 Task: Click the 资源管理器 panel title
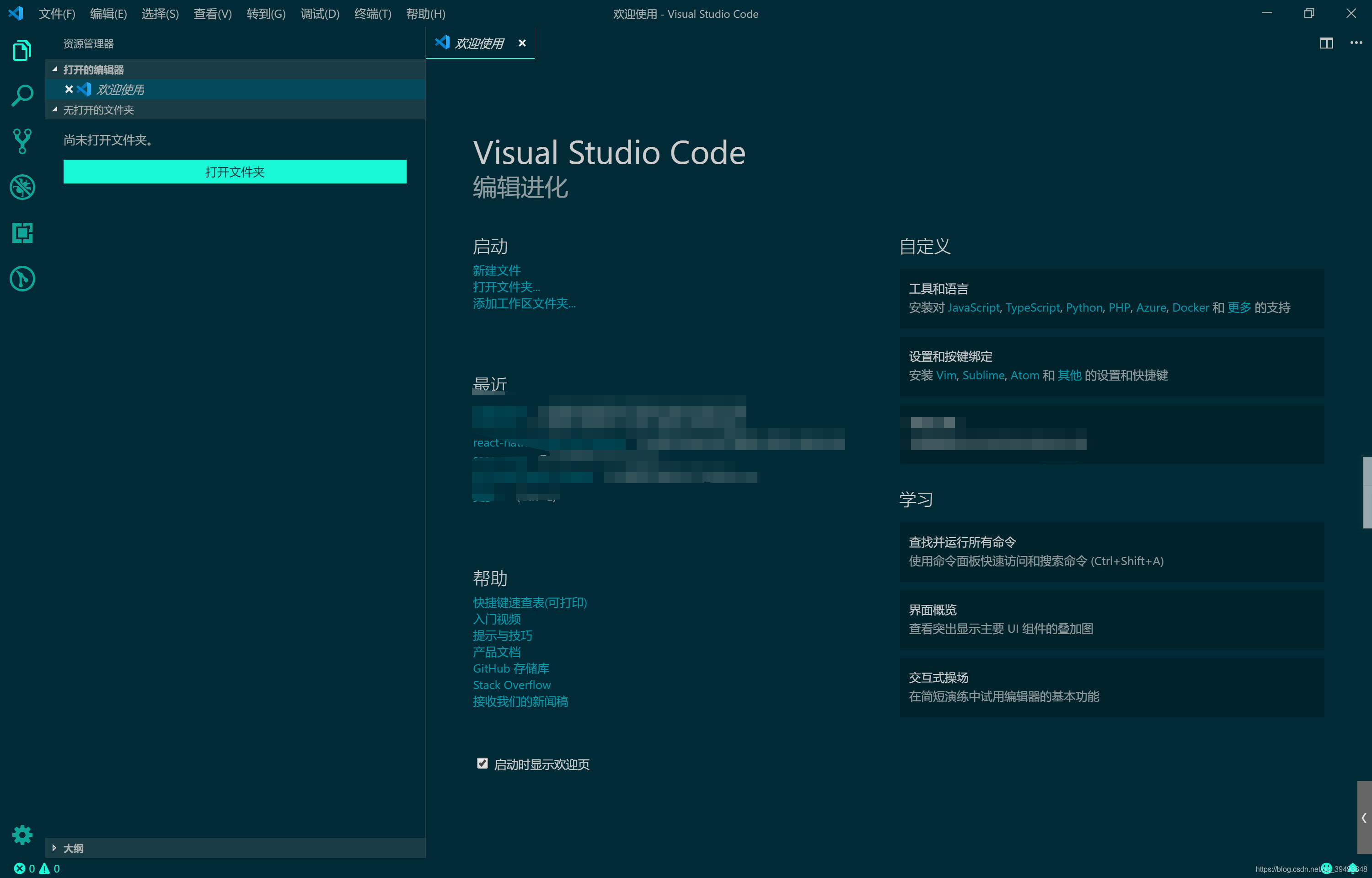click(x=88, y=44)
